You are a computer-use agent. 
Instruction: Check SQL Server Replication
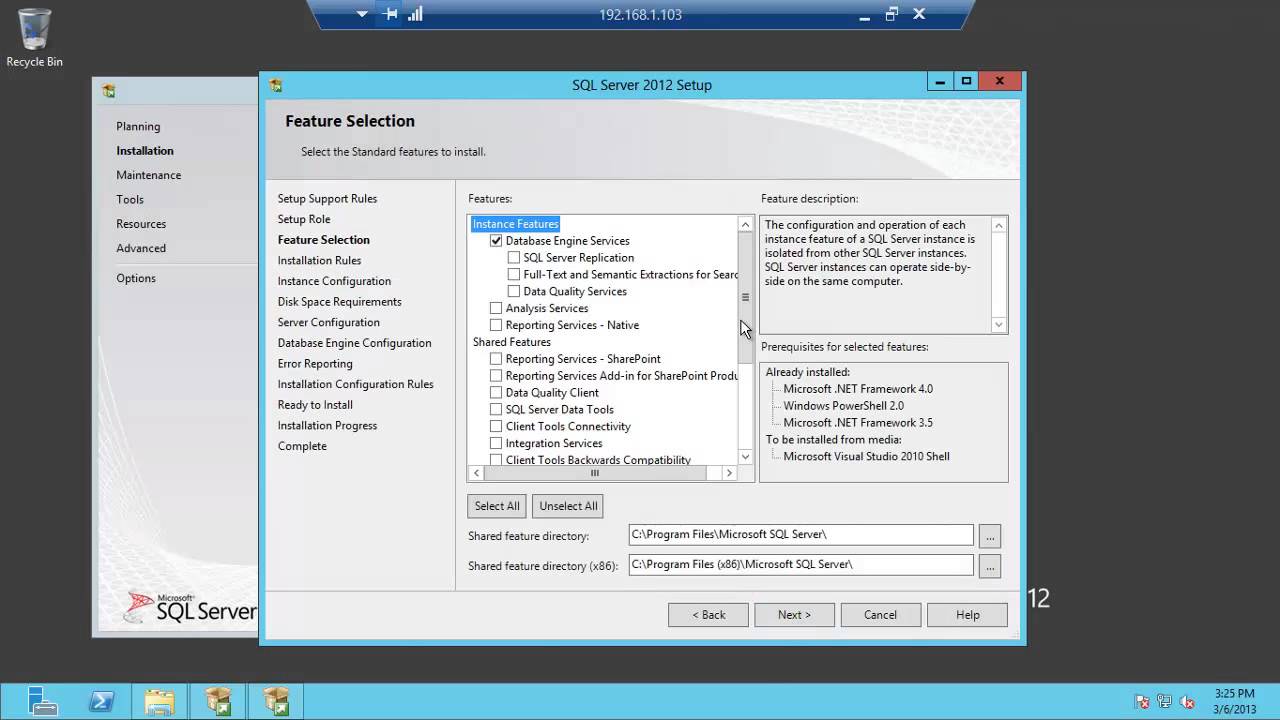tap(514, 258)
